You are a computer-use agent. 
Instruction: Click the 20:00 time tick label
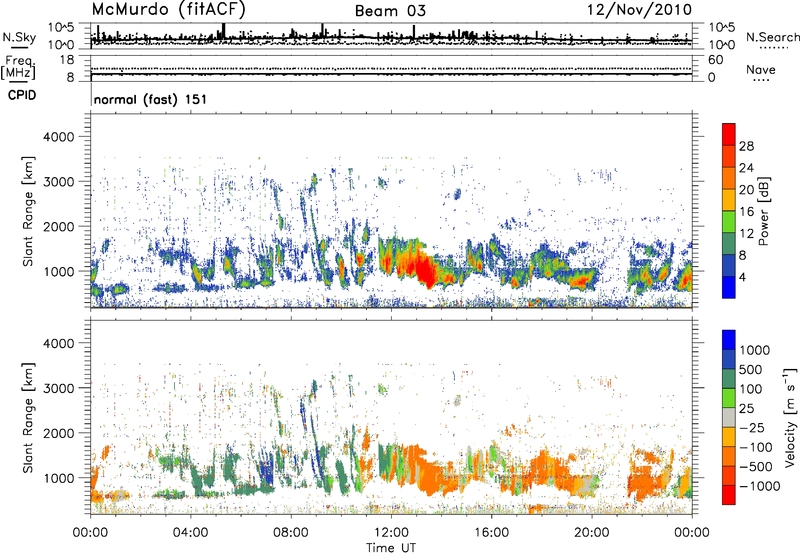592,533
